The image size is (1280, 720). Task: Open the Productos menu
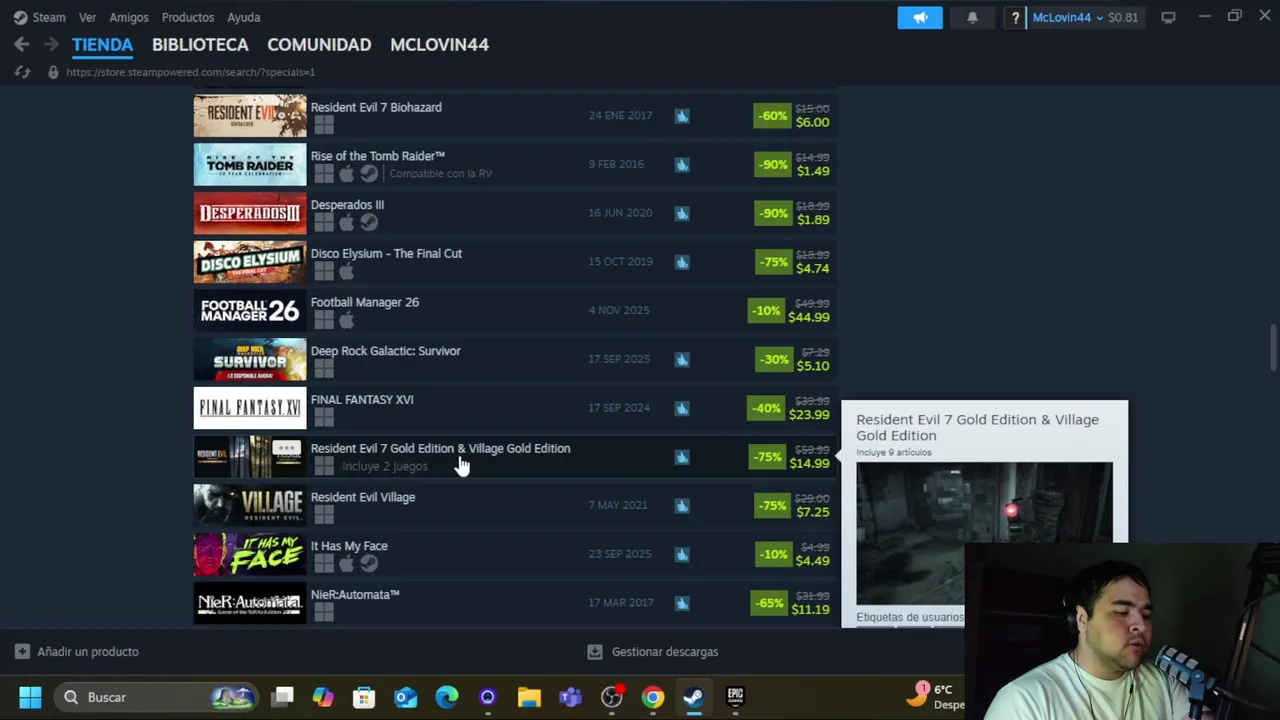[188, 17]
